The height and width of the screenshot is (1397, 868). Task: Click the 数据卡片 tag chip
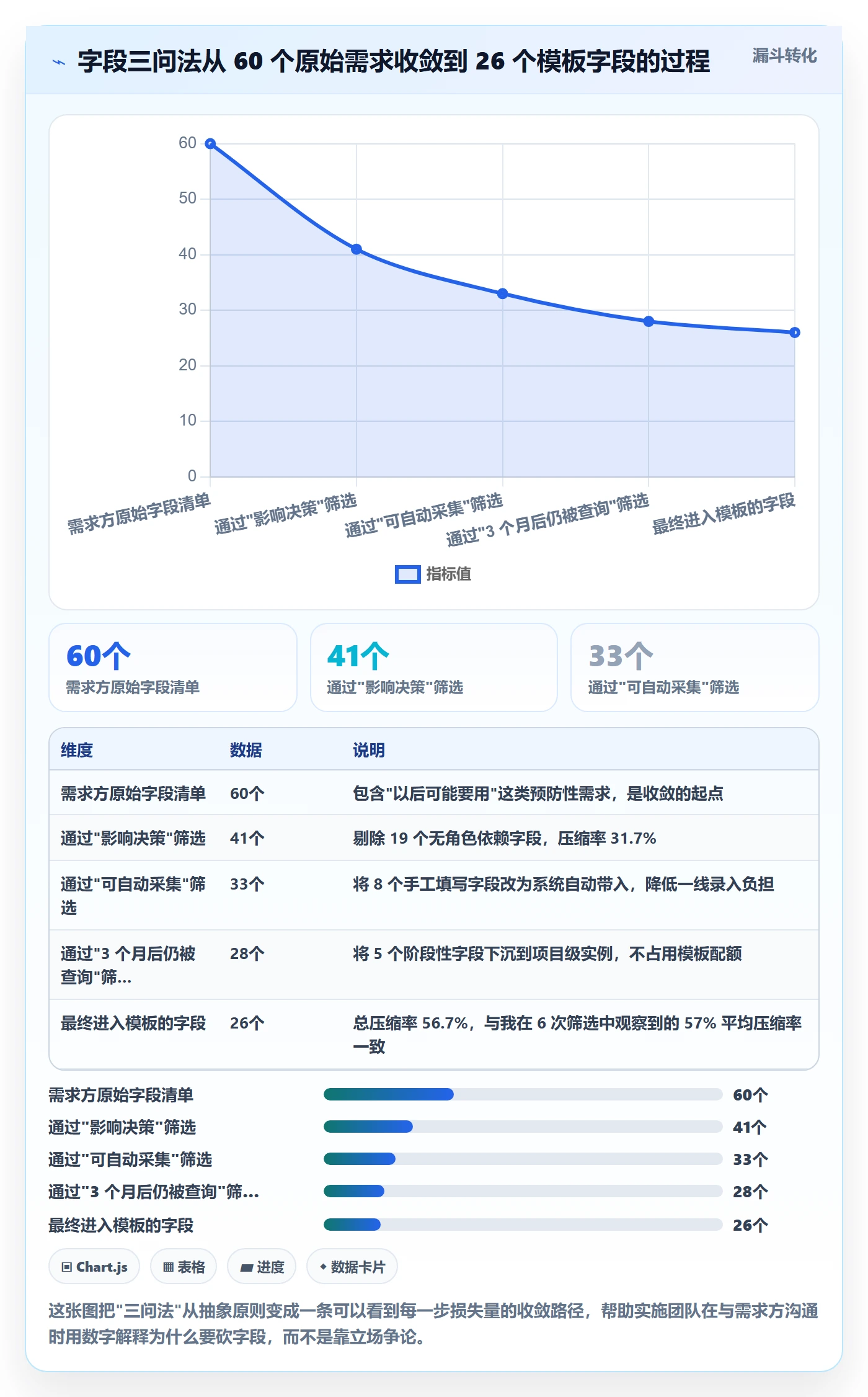pos(352,1267)
